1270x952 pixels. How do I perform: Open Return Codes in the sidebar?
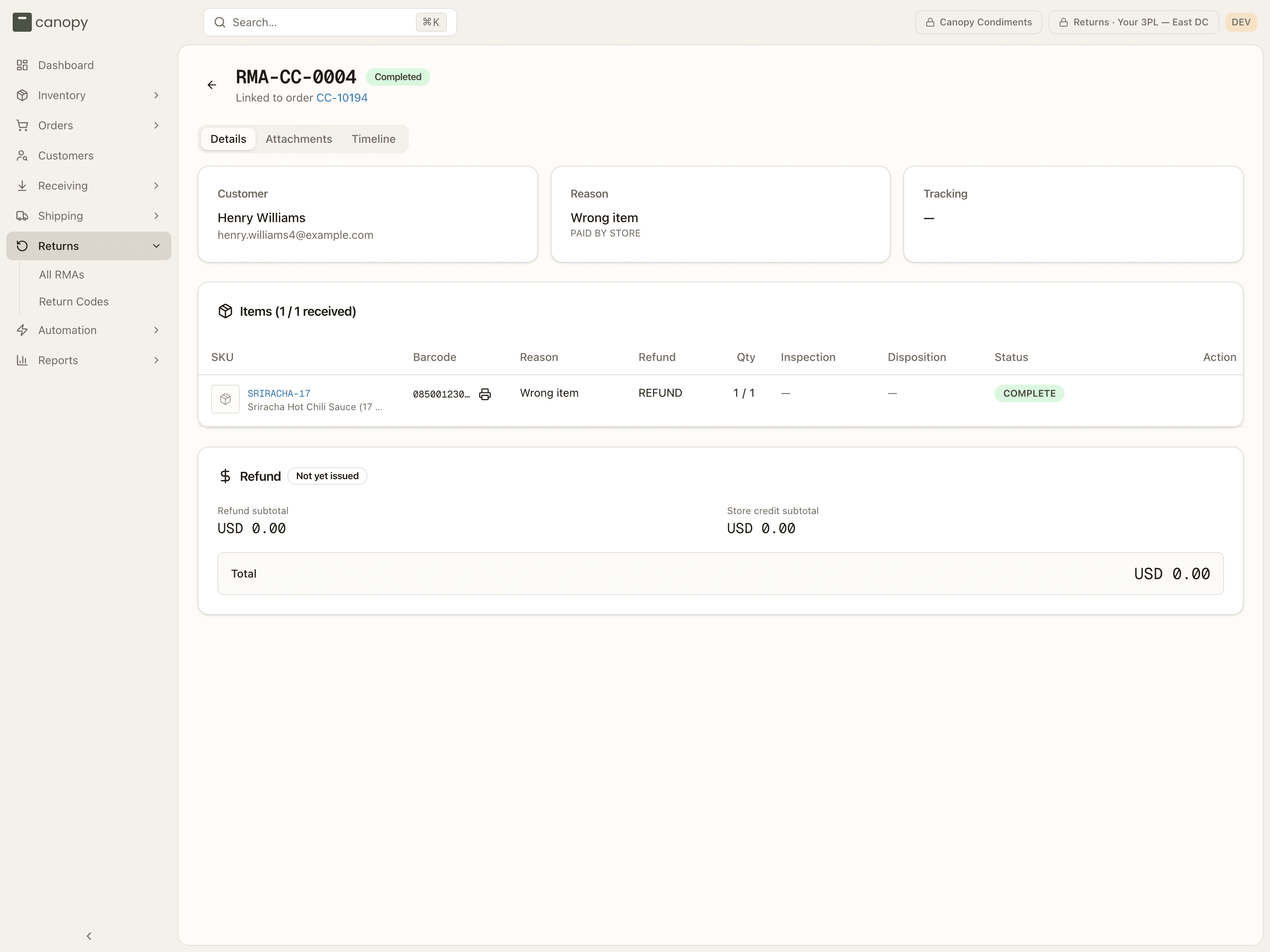coord(73,302)
